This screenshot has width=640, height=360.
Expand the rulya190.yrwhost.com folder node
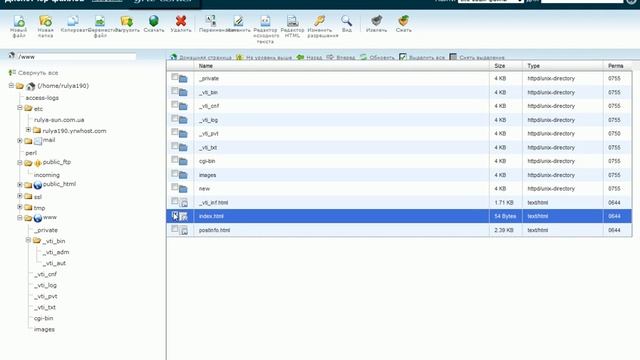[x=28, y=130]
